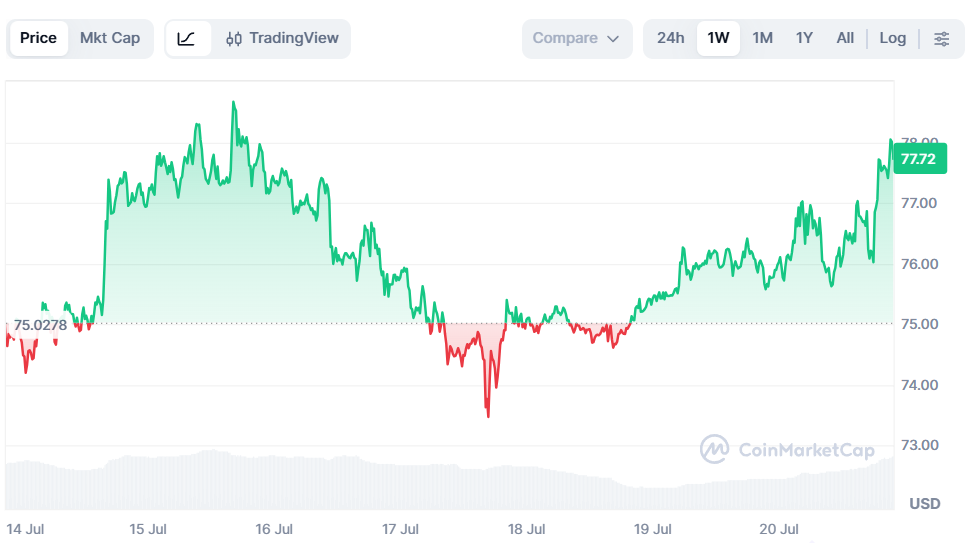Open the TradingView chart mode
The height and width of the screenshot is (543, 980).
point(282,39)
